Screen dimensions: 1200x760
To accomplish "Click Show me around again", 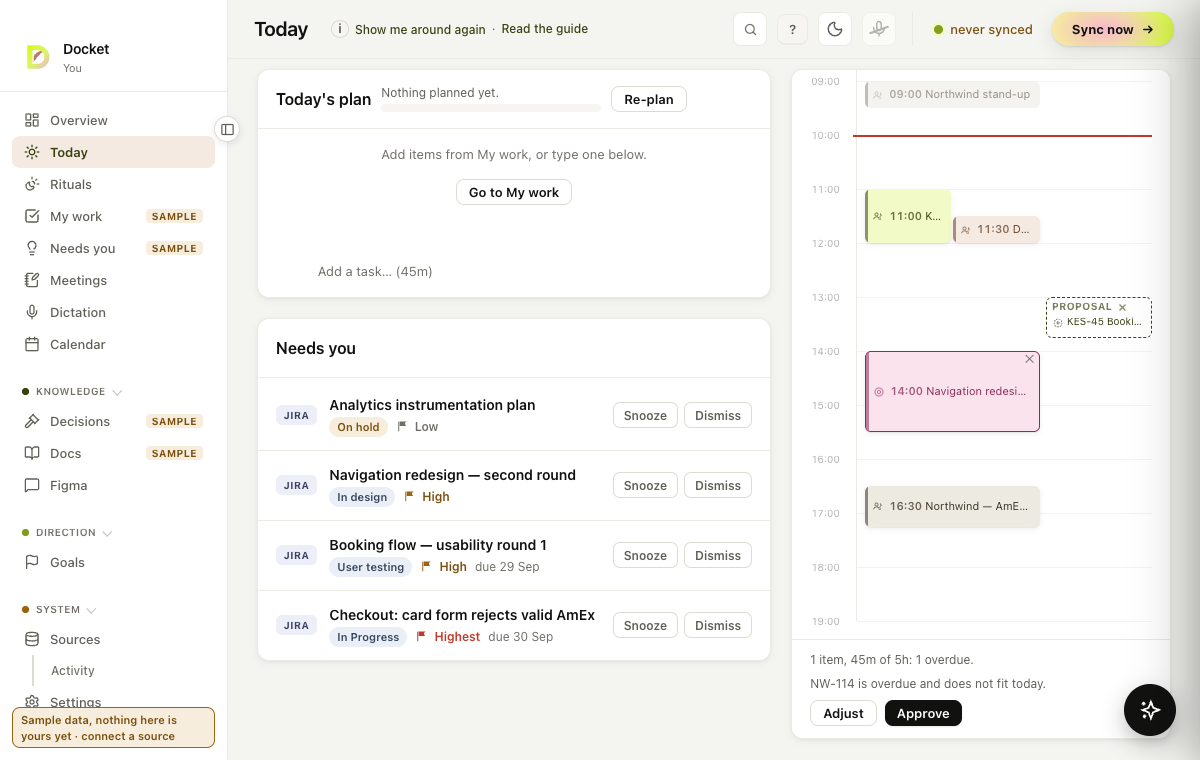I will (420, 29).
